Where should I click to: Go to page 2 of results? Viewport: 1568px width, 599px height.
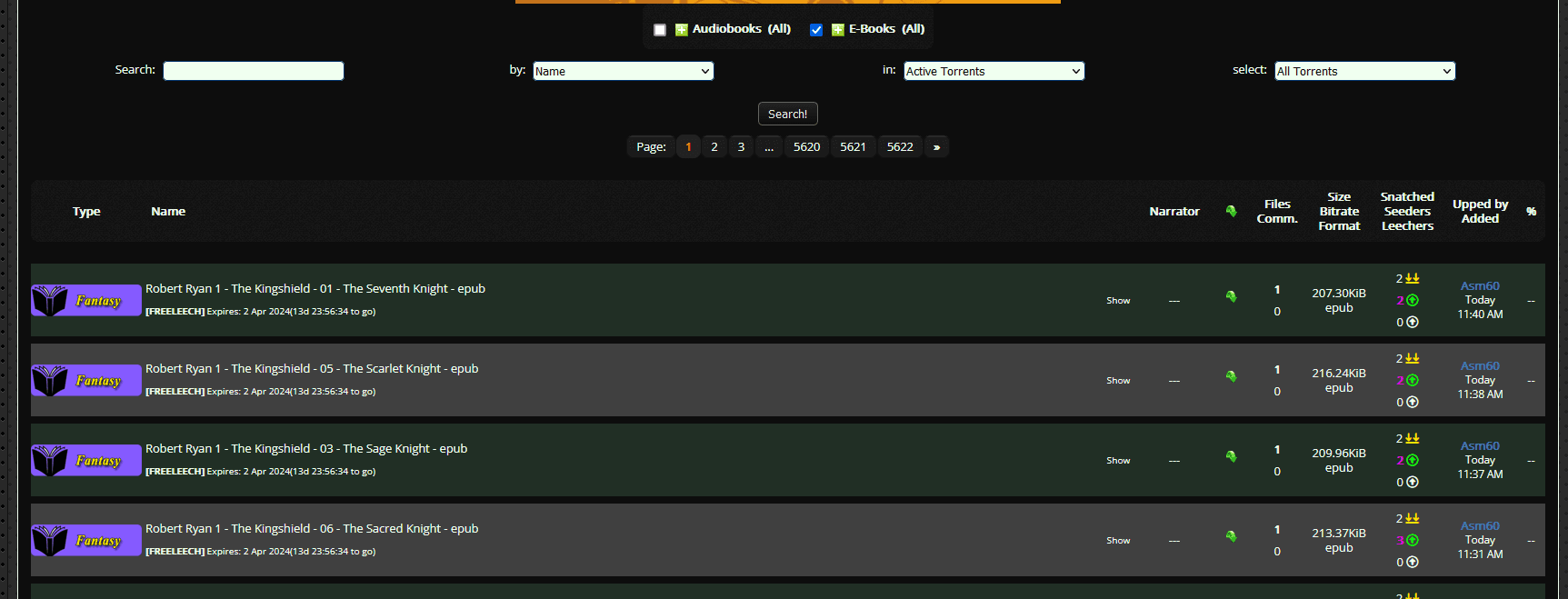tap(714, 146)
